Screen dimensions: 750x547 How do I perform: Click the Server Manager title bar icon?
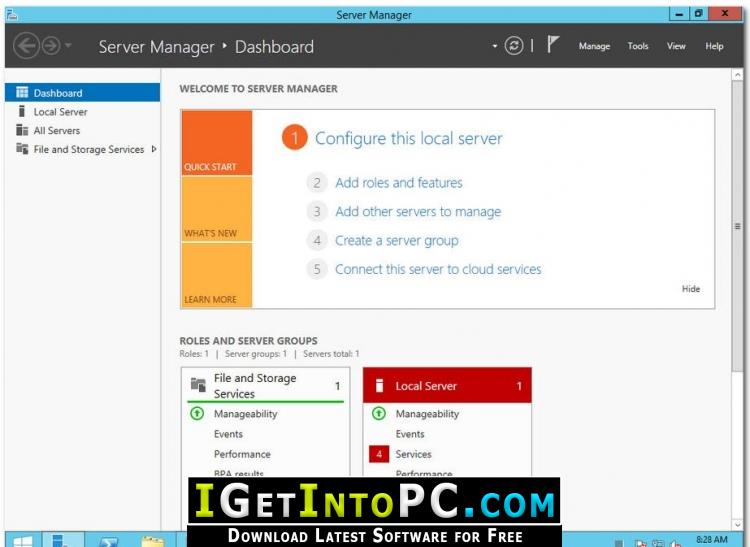click(11, 15)
